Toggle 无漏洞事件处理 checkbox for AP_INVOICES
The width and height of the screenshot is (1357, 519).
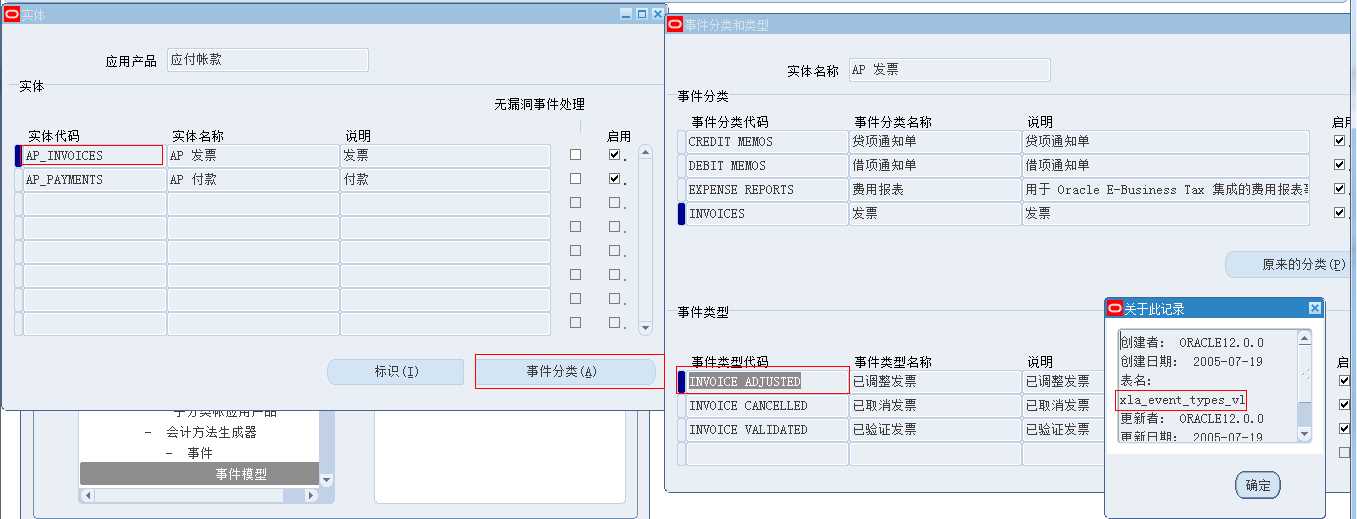pos(575,155)
